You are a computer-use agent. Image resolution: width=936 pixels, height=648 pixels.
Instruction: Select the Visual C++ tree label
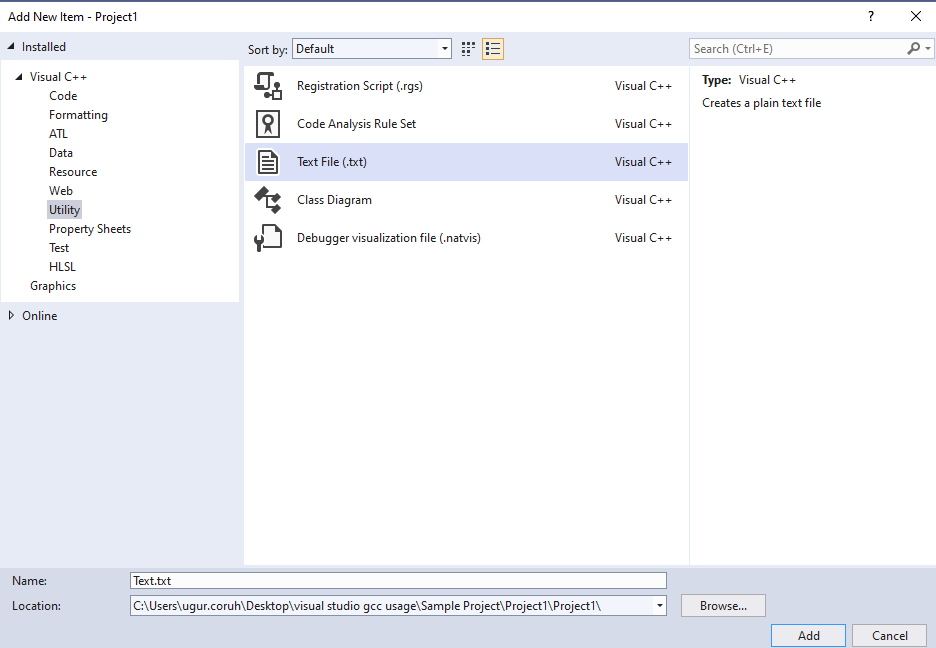[x=58, y=77]
